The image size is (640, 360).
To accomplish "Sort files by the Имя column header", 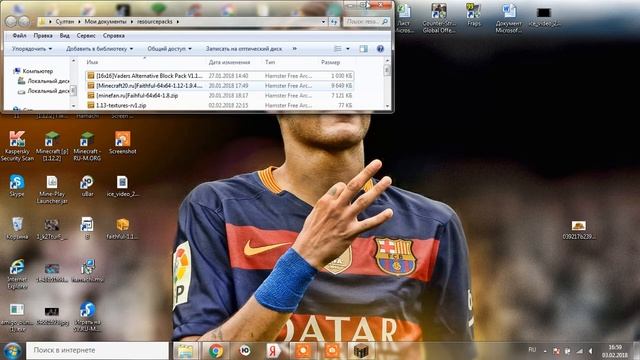I will click(x=92, y=62).
